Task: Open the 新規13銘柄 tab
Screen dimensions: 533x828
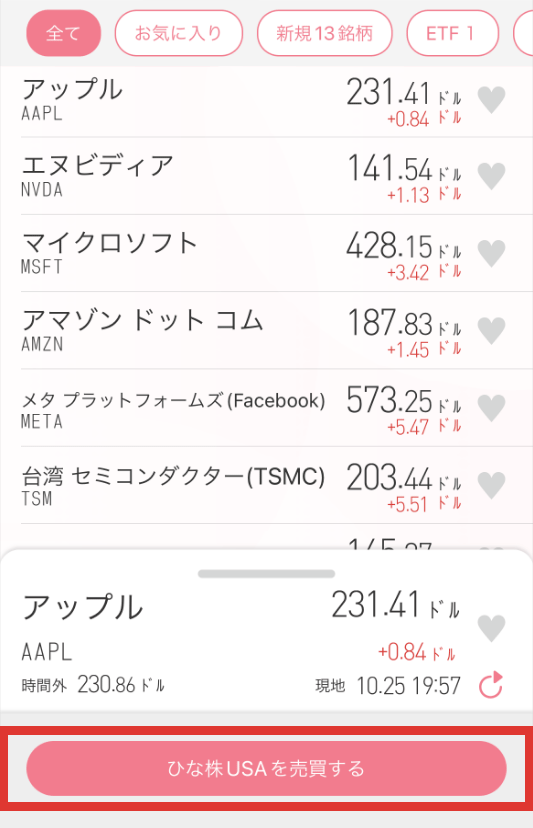Action: tap(324, 33)
